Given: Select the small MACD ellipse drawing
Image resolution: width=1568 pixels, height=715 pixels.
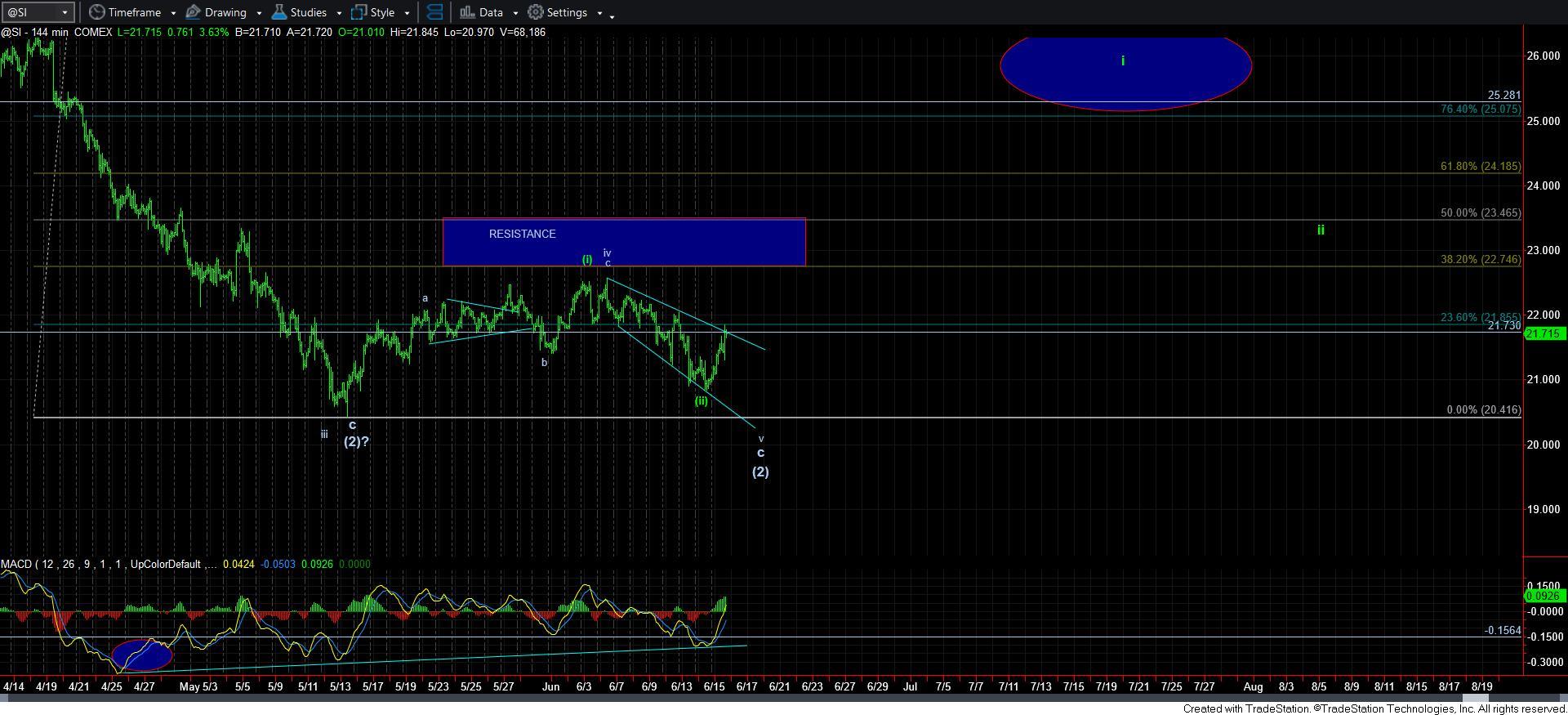Looking at the screenshot, I should coord(142,655).
